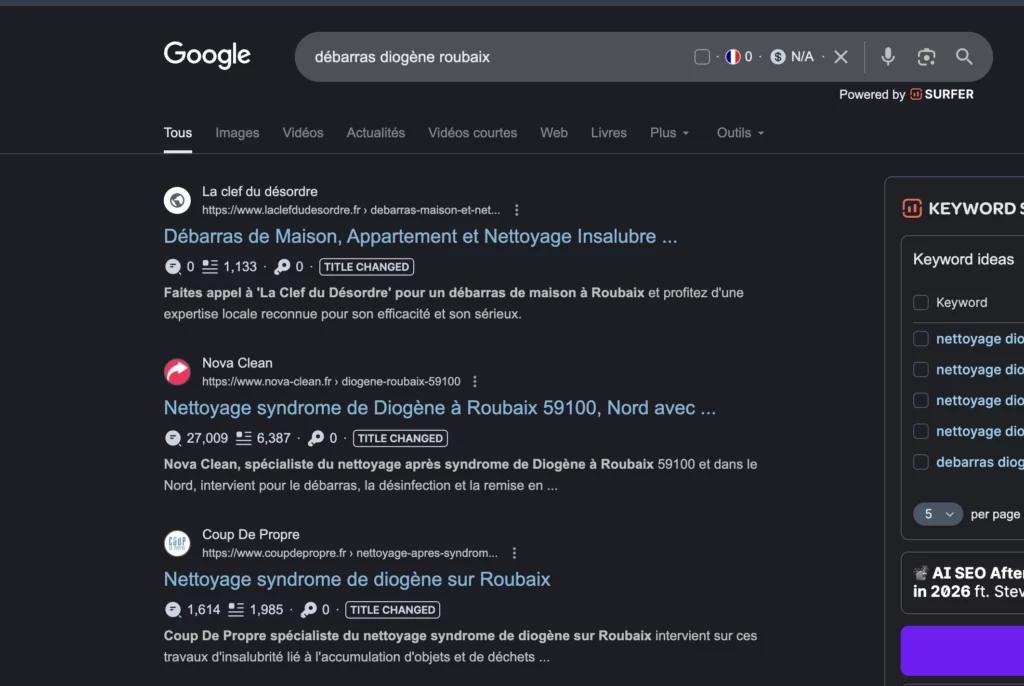The height and width of the screenshot is (686, 1024).
Task: Check the first nettoyage diogène keyword checkbox
Action: click(921, 339)
